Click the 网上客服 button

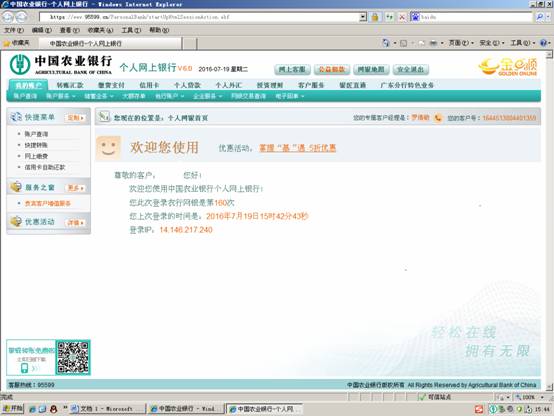click(292, 69)
